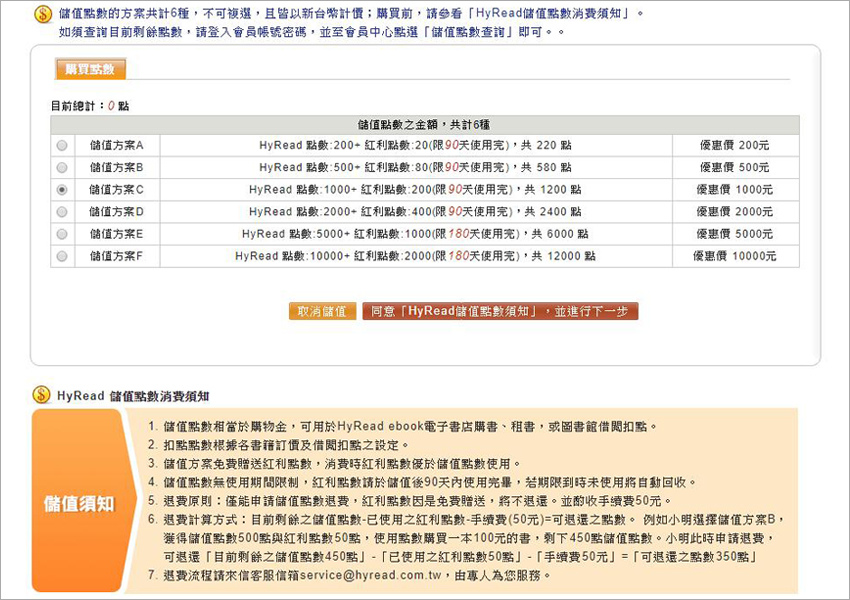The width and height of the screenshot is (850, 600).
Task: Pick the 儲值方案D radio button
Action: point(62,212)
